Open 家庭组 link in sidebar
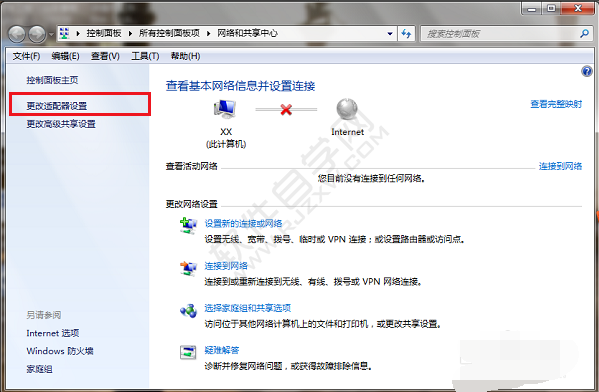Image resolution: width=599 pixels, height=392 pixels. point(39,369)
